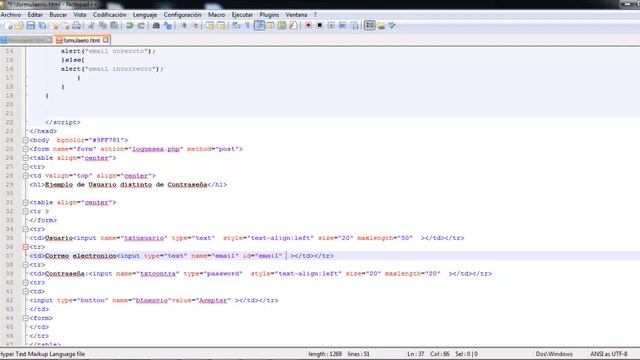Open the Archivo menu
The height and width of the screenshot is (360, 640).
tap(11, 15)
